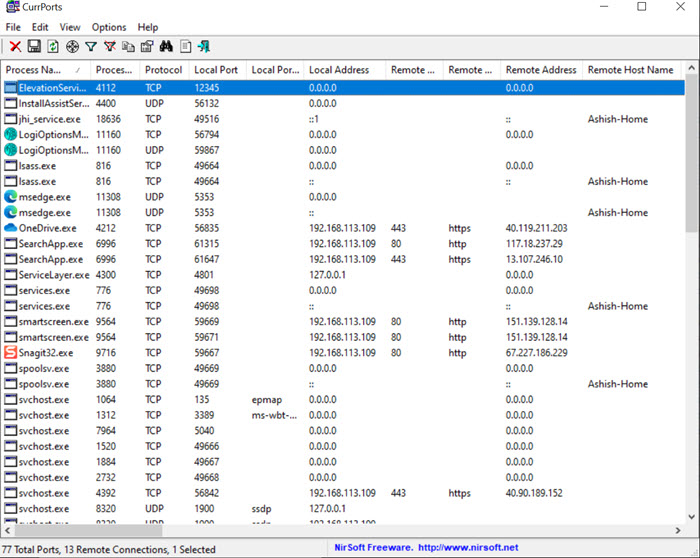Open the Options menu
Viewport: 700px width, 558px height.
point(109,27)
